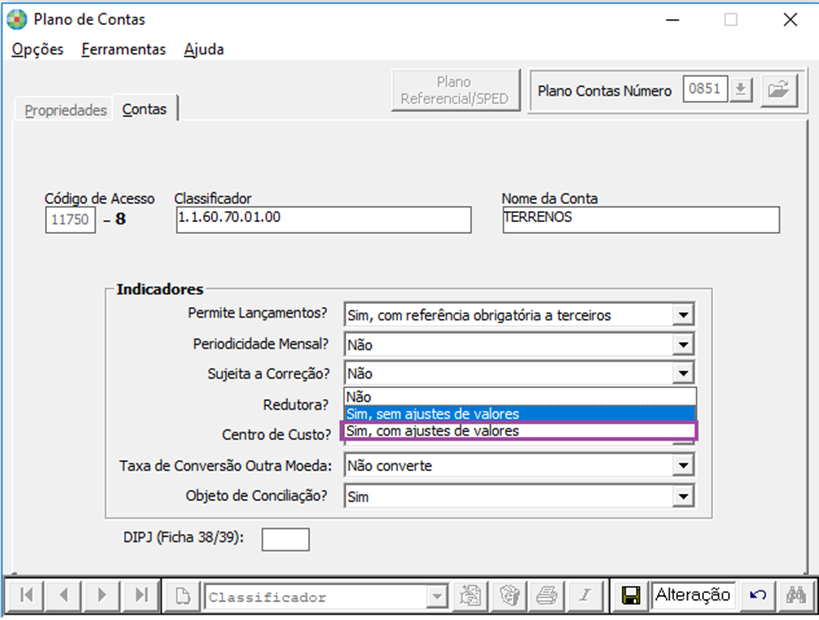Expand the Permite Lançamentos dropdown

[683, 315]
